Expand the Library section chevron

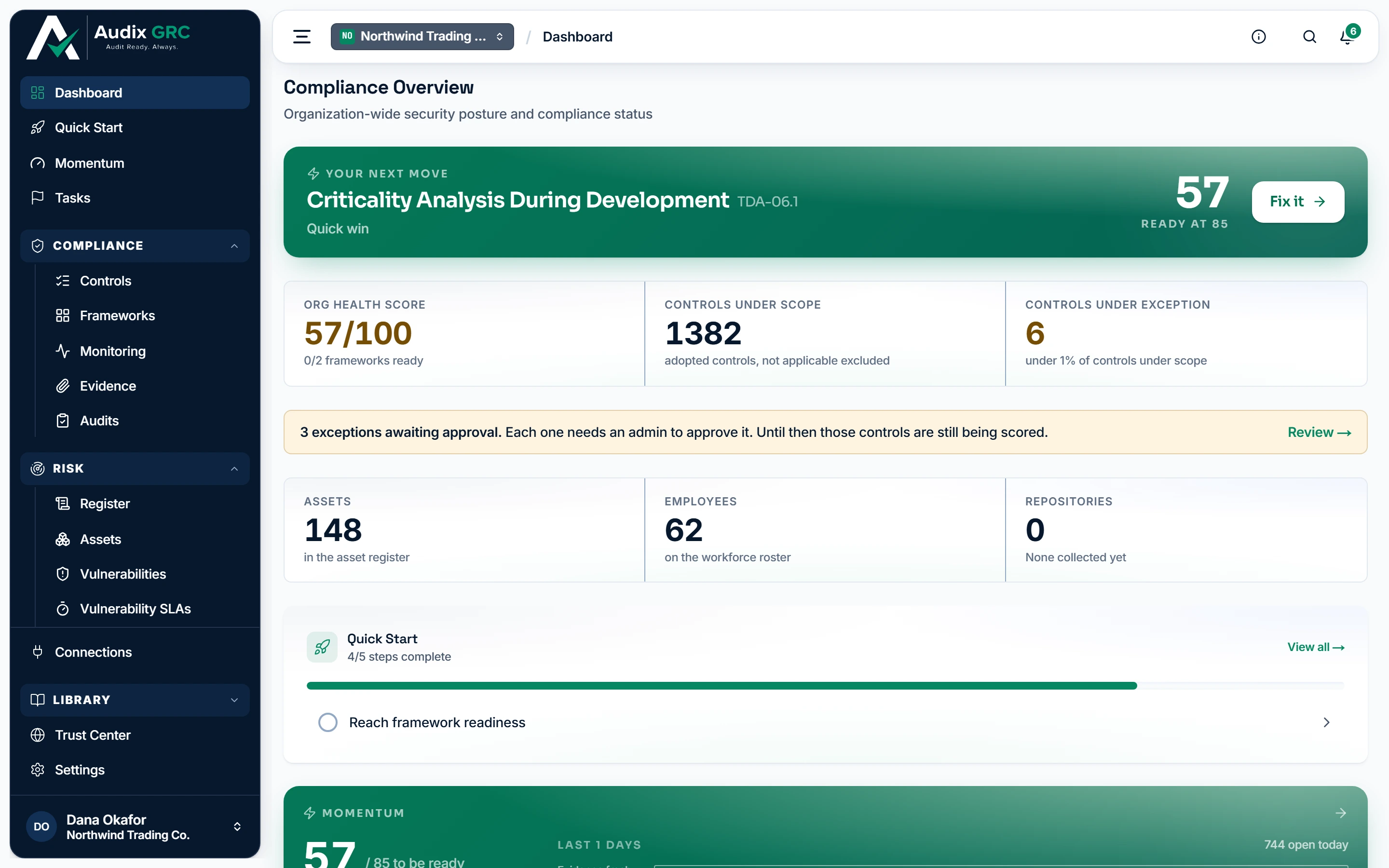(234, 700)
